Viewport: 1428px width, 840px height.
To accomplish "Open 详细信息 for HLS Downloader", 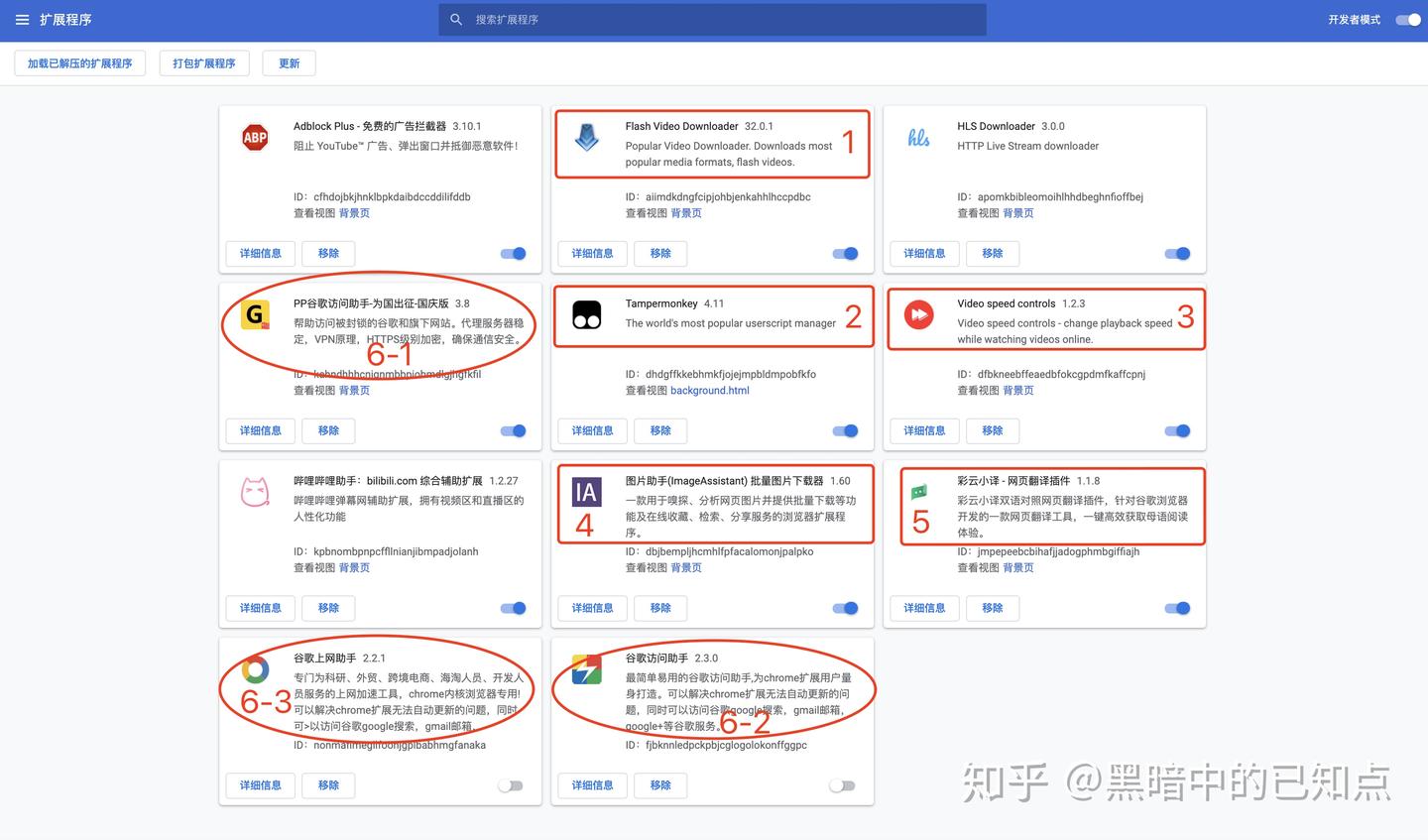I will tap(924, 254).
